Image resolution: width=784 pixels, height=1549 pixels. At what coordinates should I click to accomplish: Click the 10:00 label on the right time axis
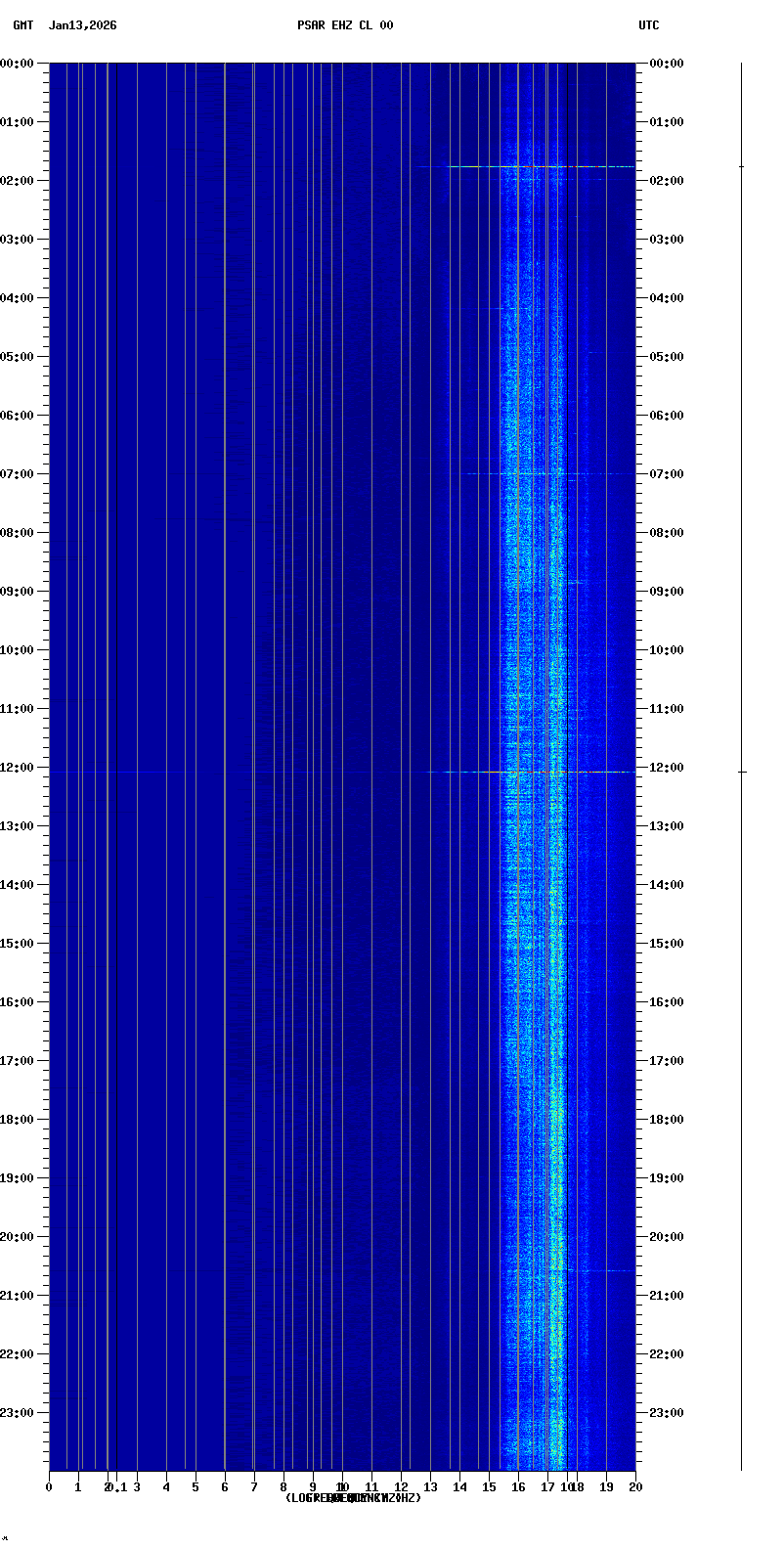(666, 650)
